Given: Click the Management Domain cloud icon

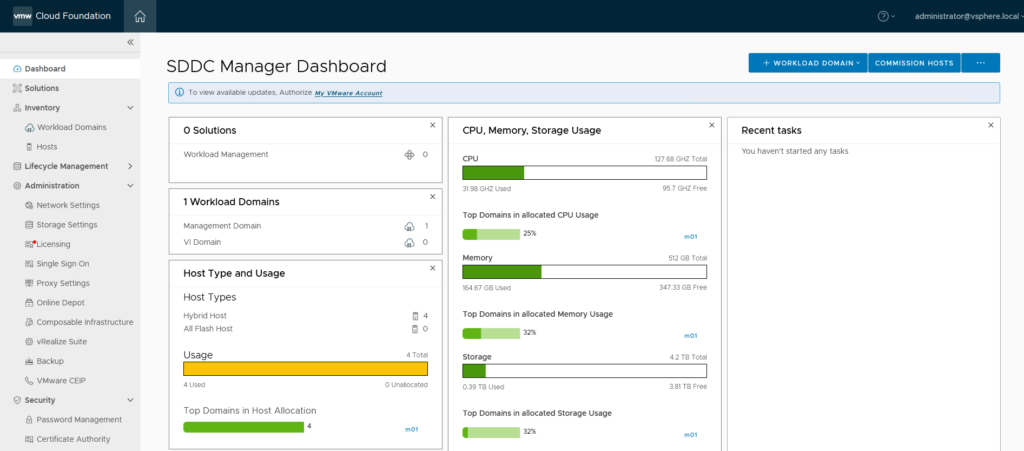Looking at the screenshot, I should (409, 226).
